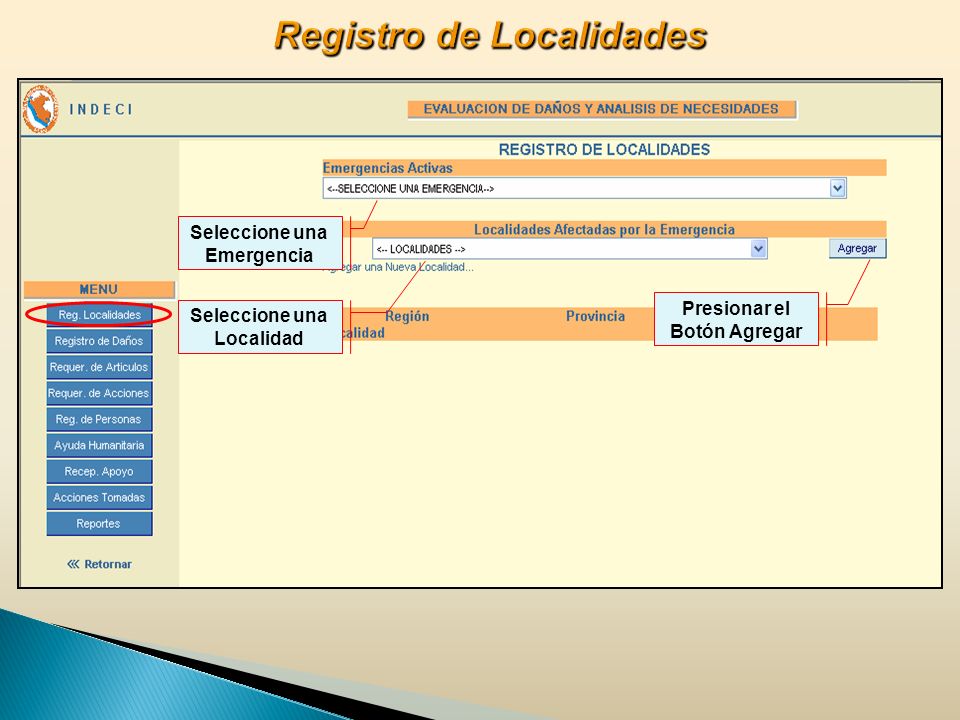Viewport: 960px width, 720px height.
Task: Click the Agregar button
Action: pos(857,249)
